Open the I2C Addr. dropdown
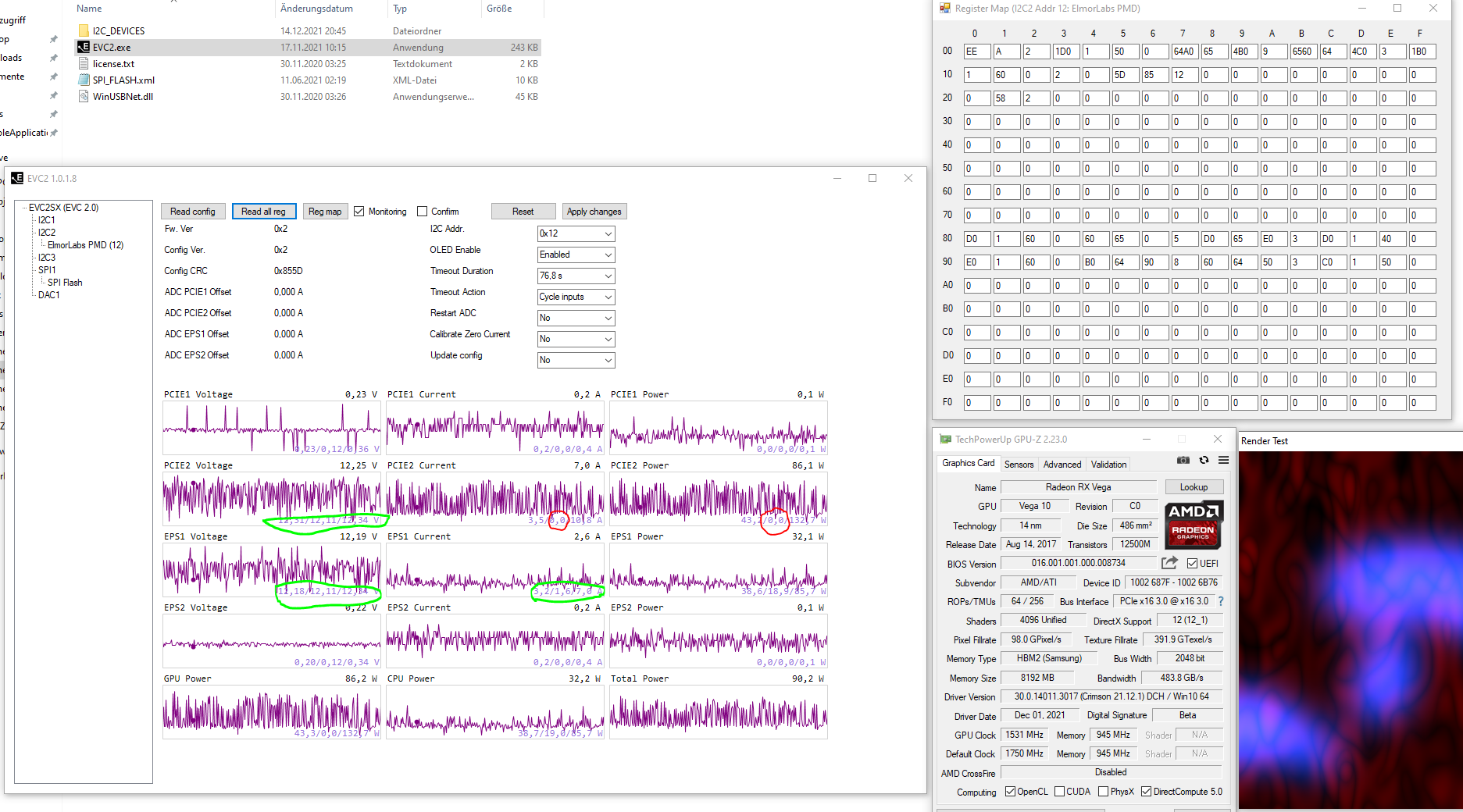The image size is (1463, 812). coord(576,233)
